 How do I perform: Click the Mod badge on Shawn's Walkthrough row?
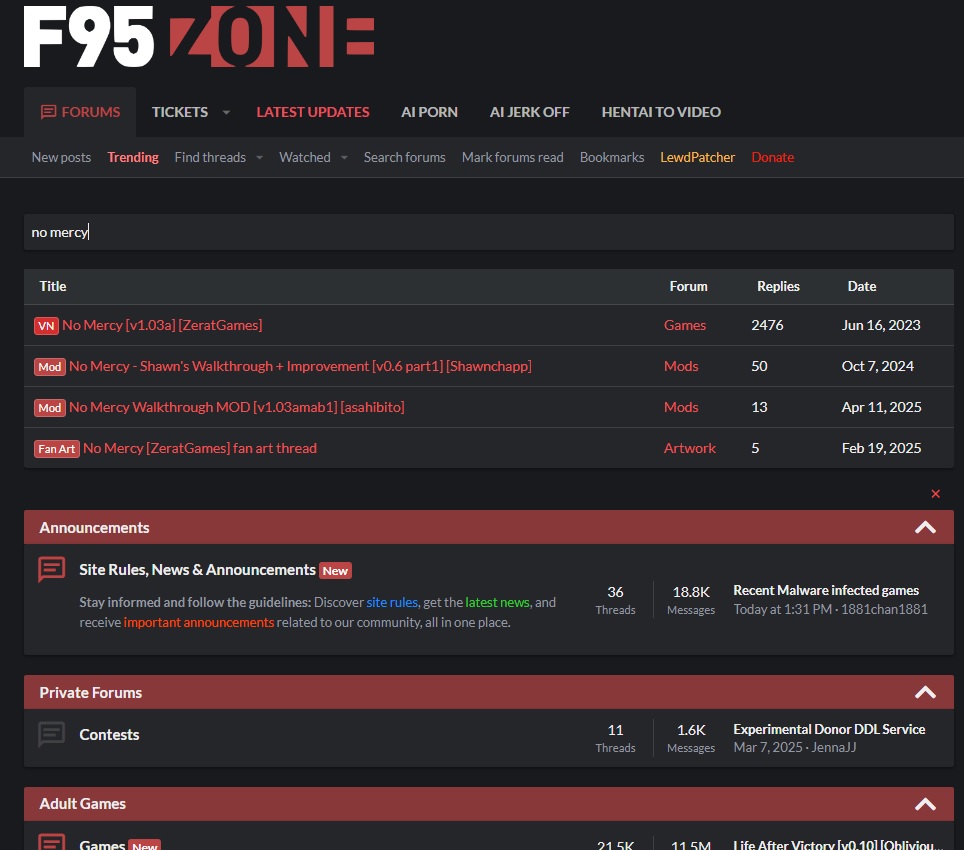point(50,367)
